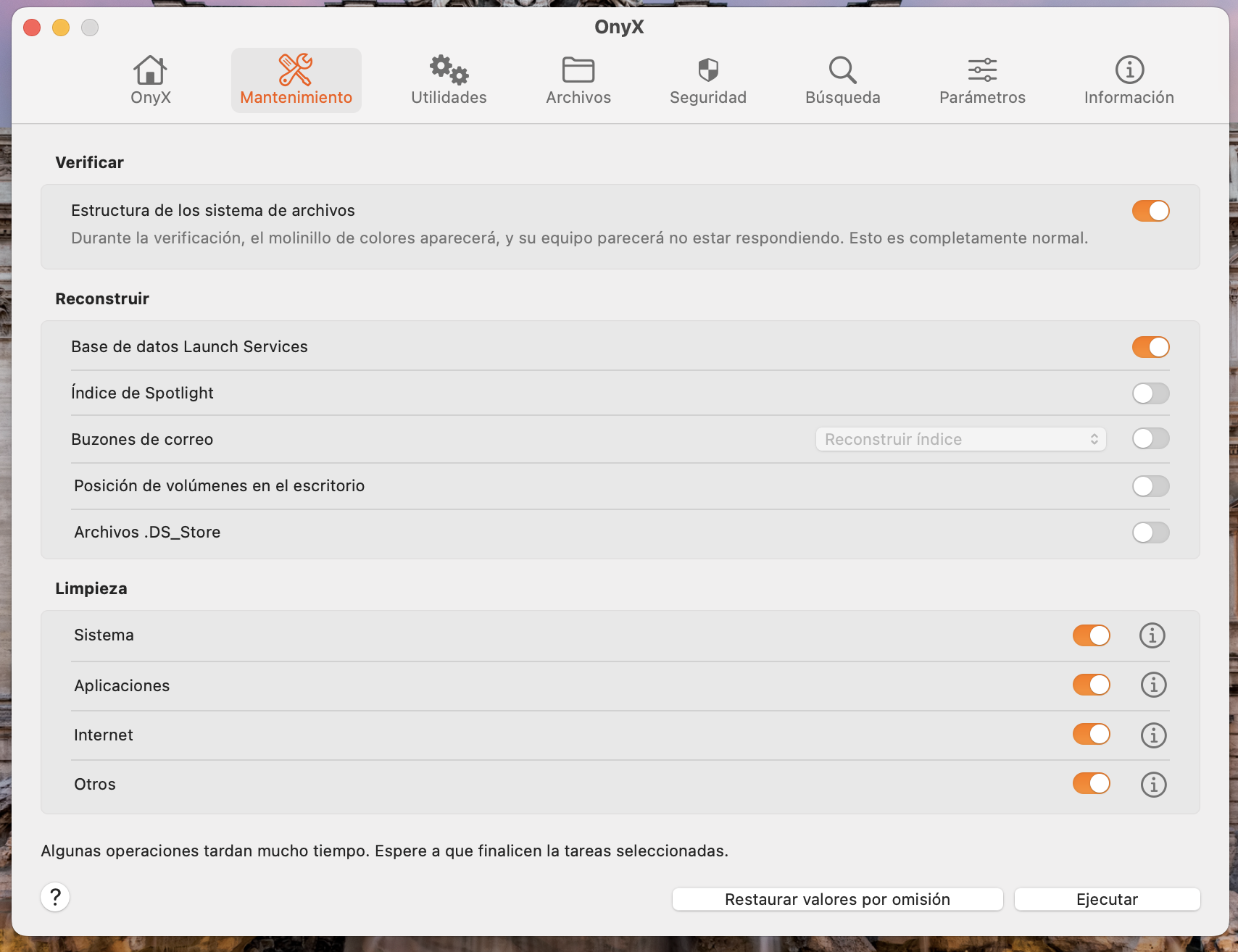The image size is (1238, 952).
Task: Click the Índice de Spotlight label
Action: point(142,393)
